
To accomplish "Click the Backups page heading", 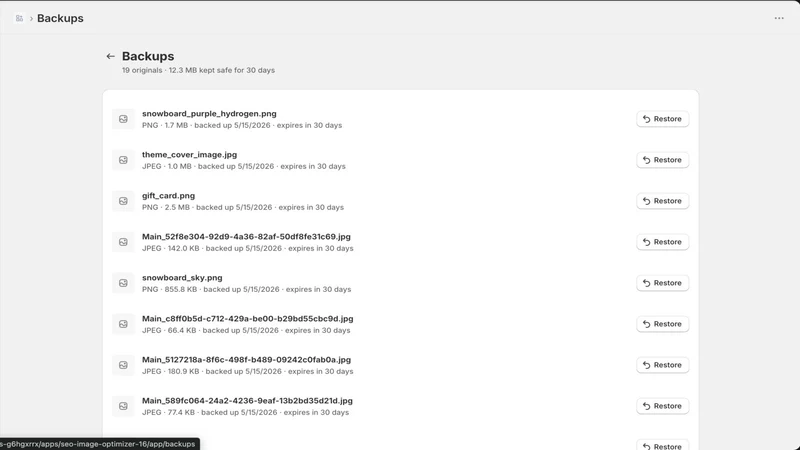I will (x=148, y=56).
